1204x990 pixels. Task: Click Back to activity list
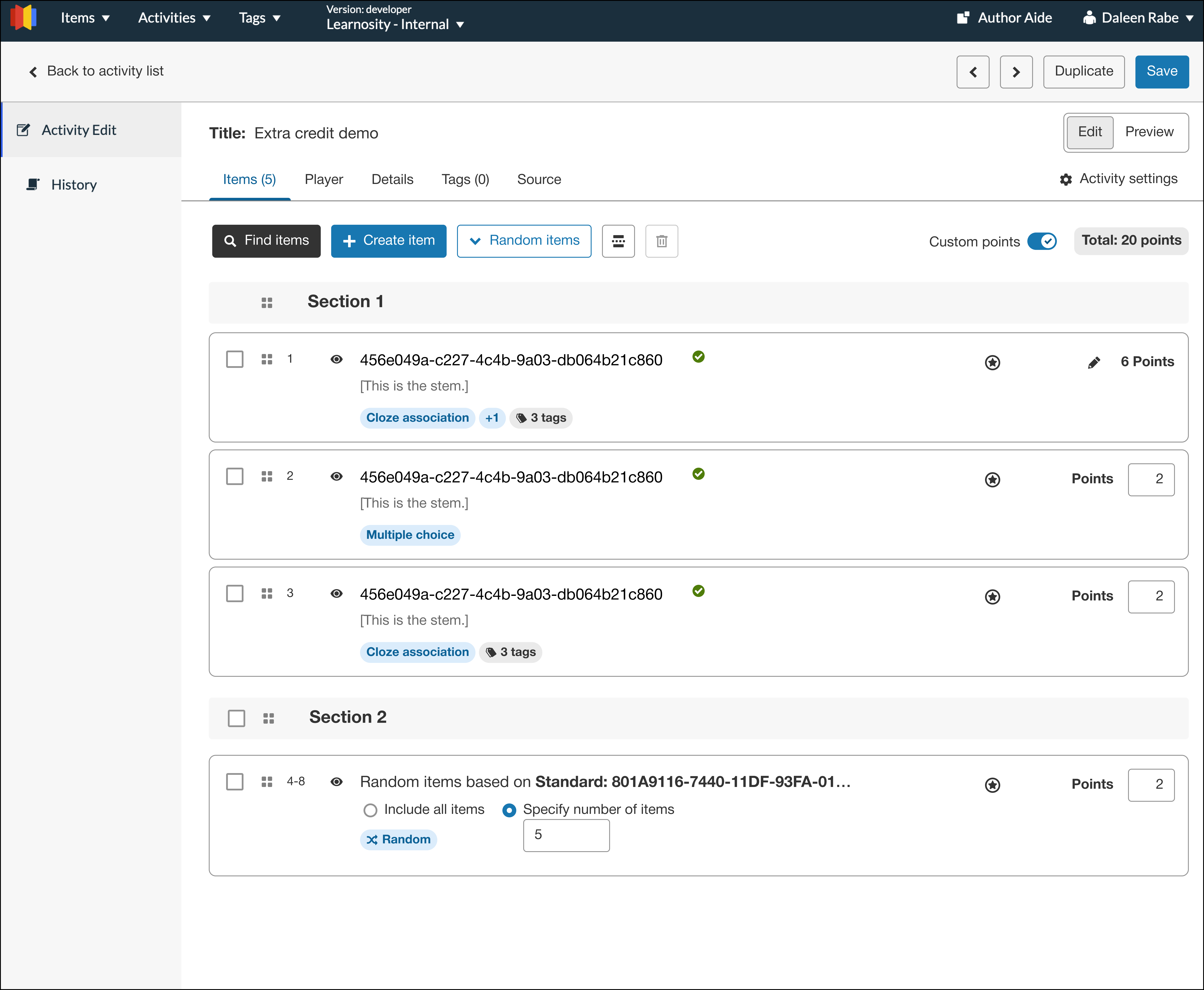[x=96, y=71]
